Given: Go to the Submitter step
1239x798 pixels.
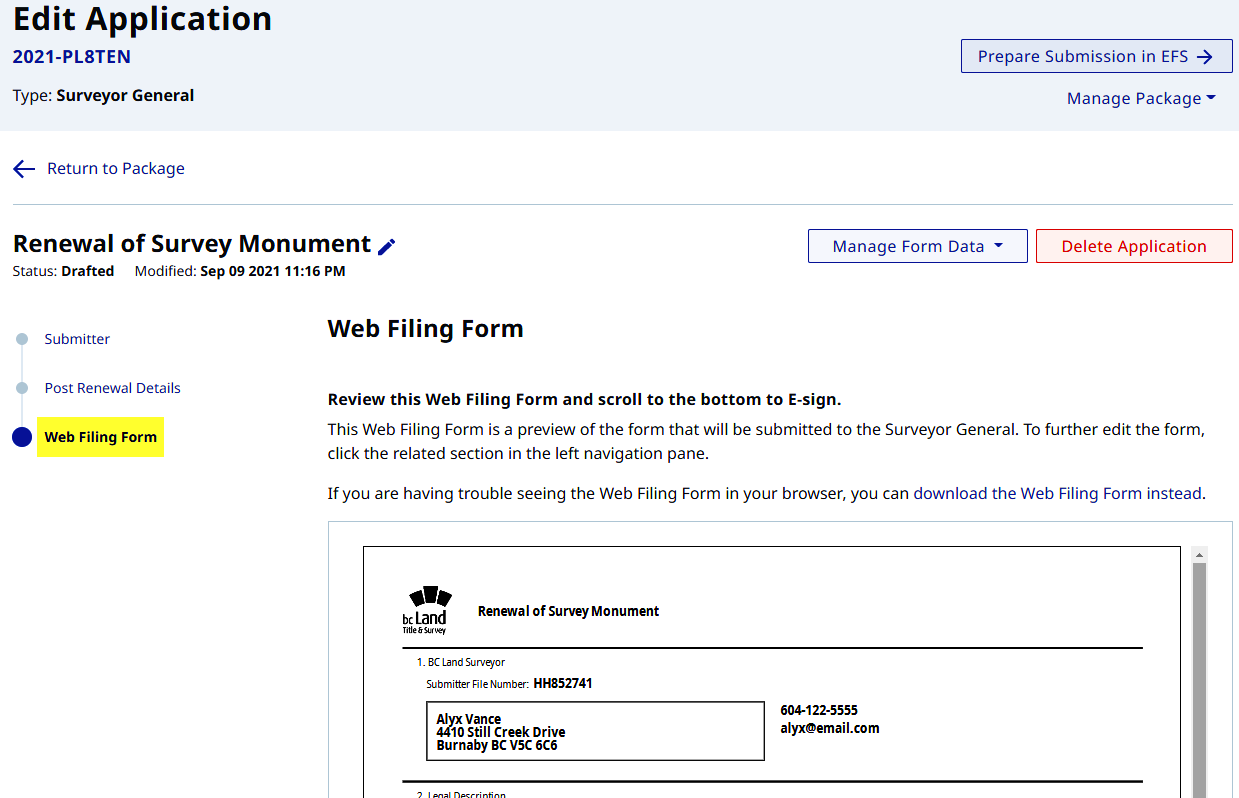Looking at the screenshot, I should [x=77, y=339].
